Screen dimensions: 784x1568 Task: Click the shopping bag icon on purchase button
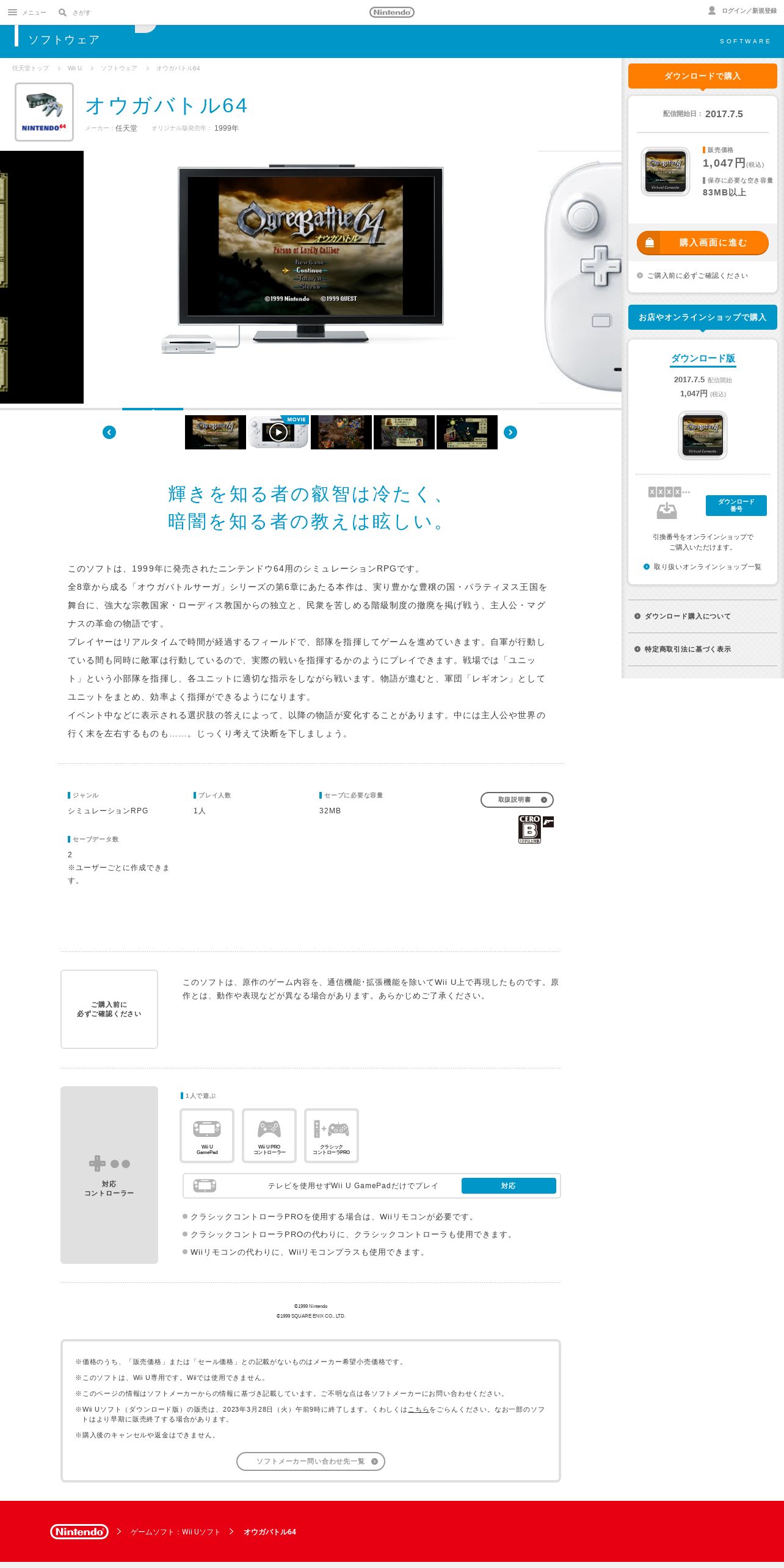(x=650, y=242)
